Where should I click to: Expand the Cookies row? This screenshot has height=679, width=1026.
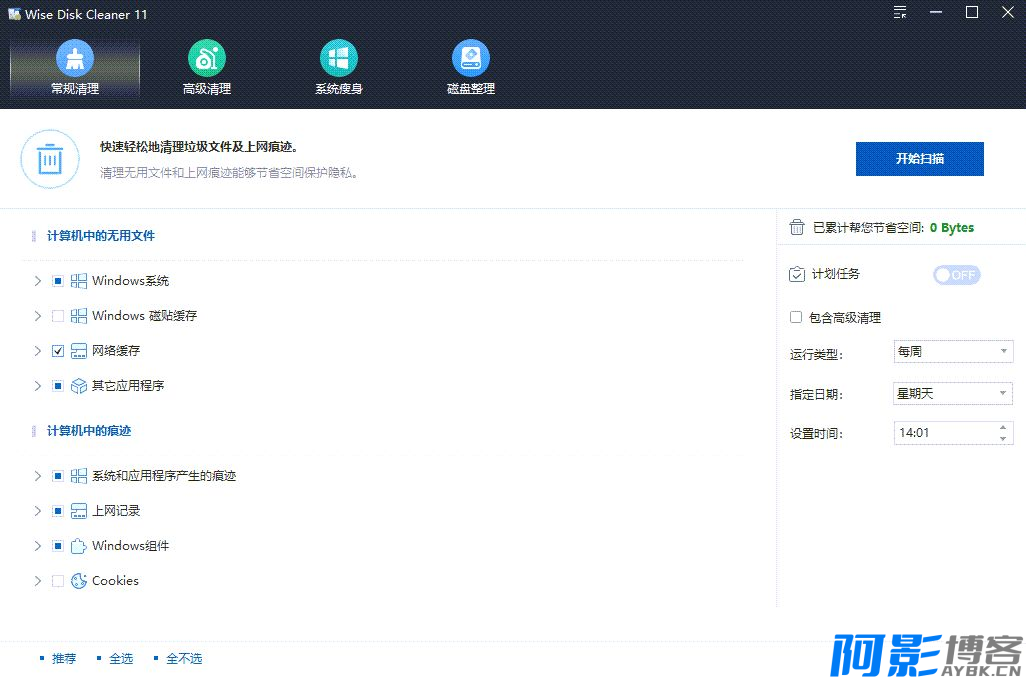pos(37,581)
